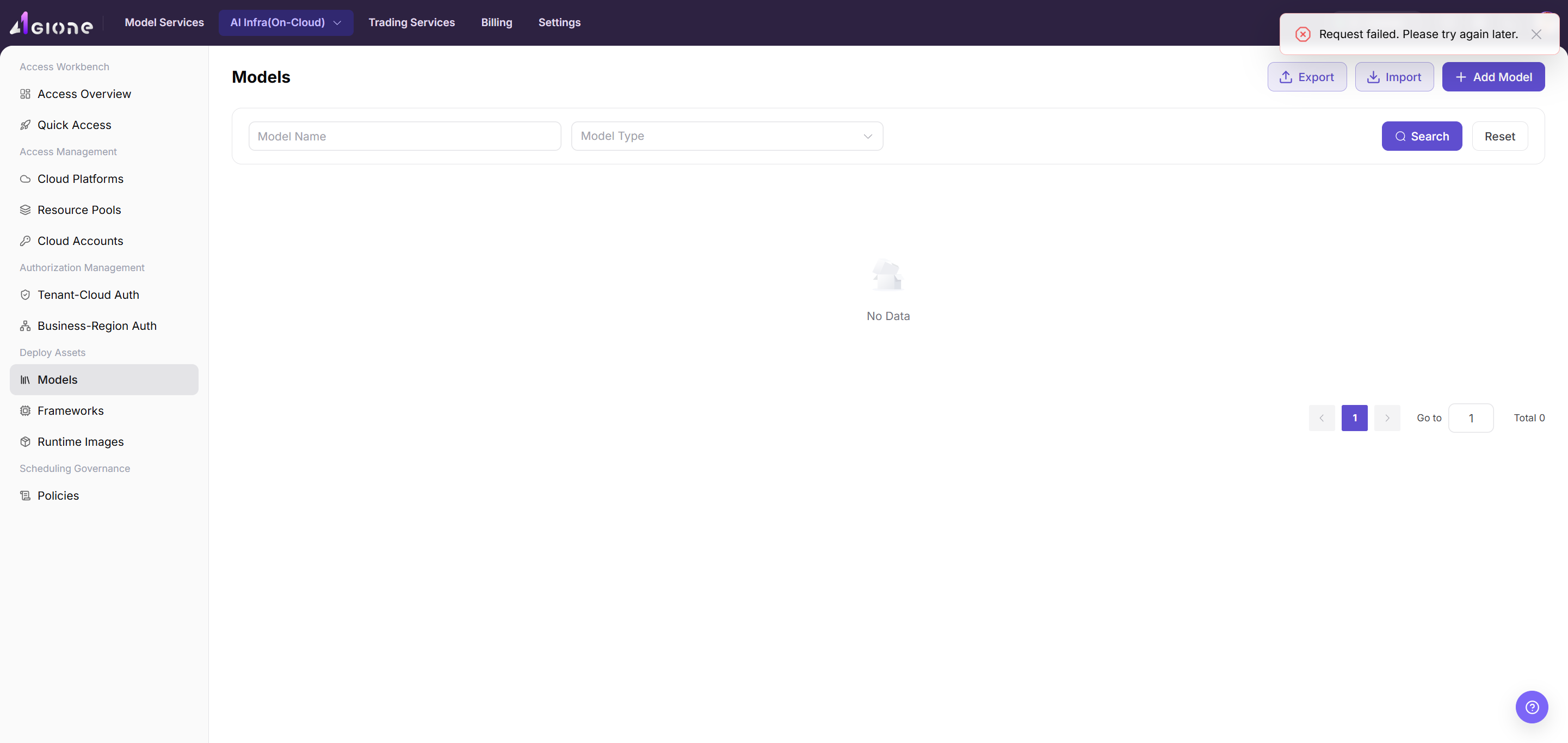Click the 'Request failed. Please try again later.' text
Screen dimensions: 1568x743
[x=1418, y=35]
